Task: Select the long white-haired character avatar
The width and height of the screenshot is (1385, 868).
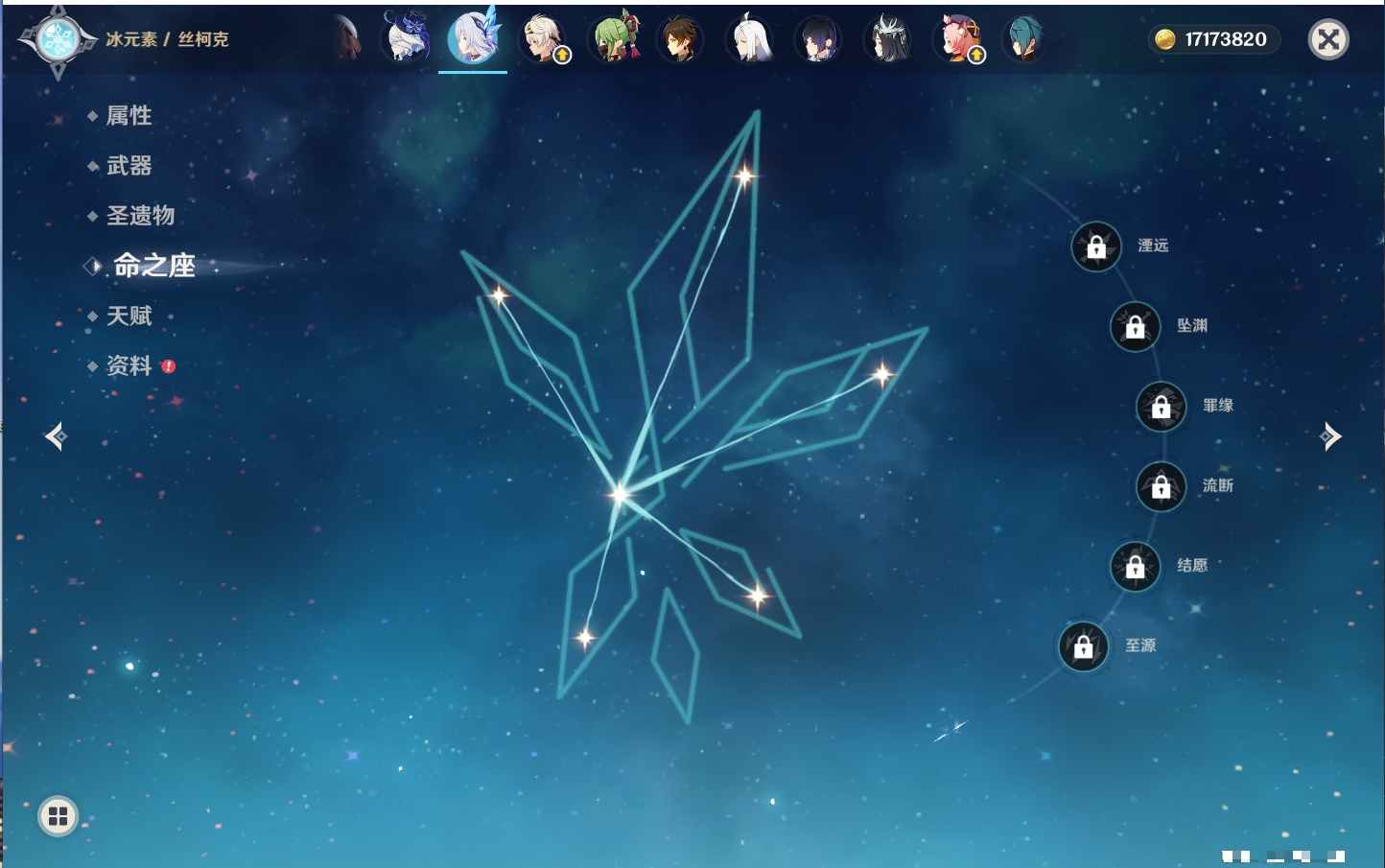Action: click(x=750, y=39)
